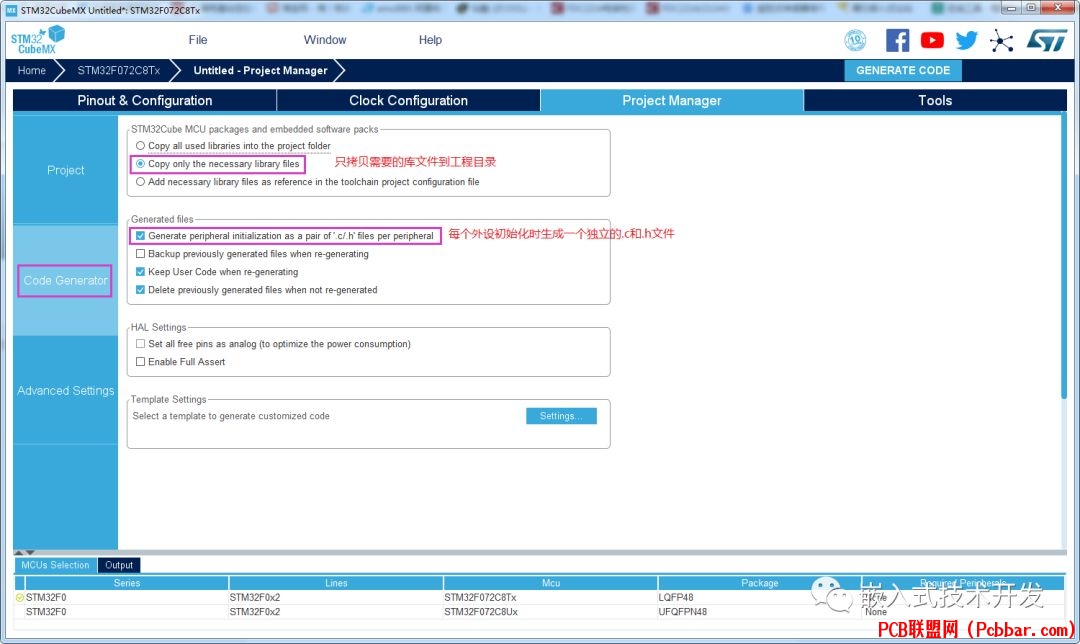Screen dimensions: 1080x644
Task: Open the Project side section
Action: tap(65, 170)
